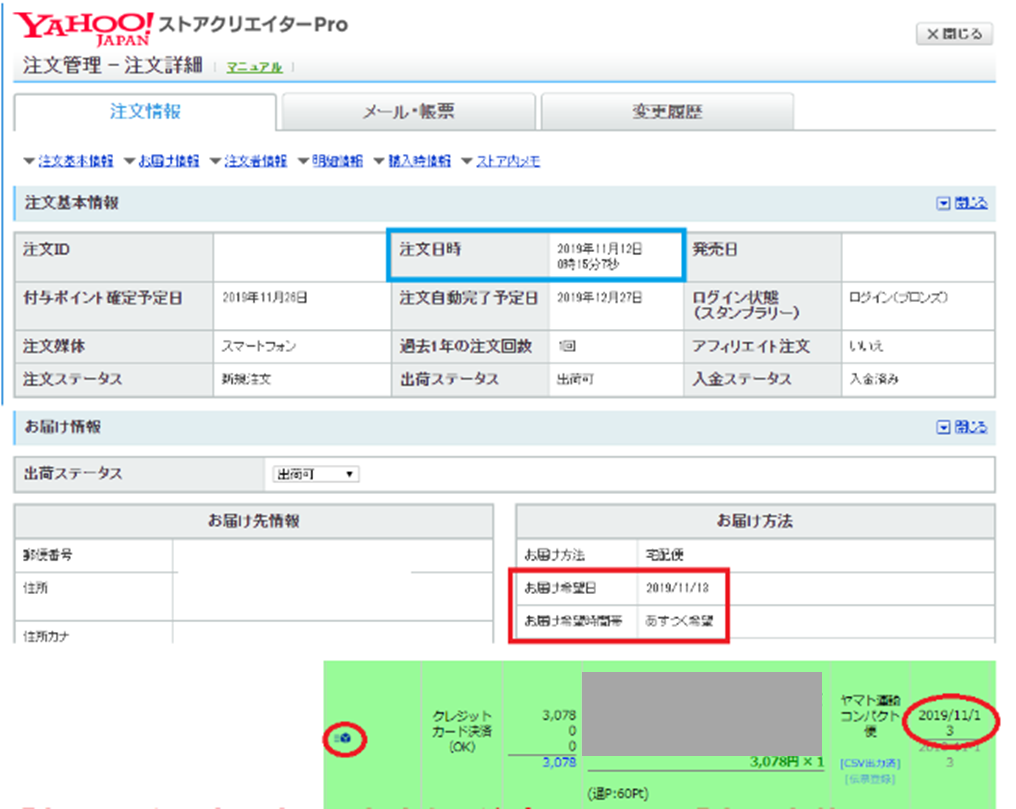Open the 出荷ステータス dropdown showing 出荷可
Viewport: 1016px width, 809px height.
pos(316,474)
